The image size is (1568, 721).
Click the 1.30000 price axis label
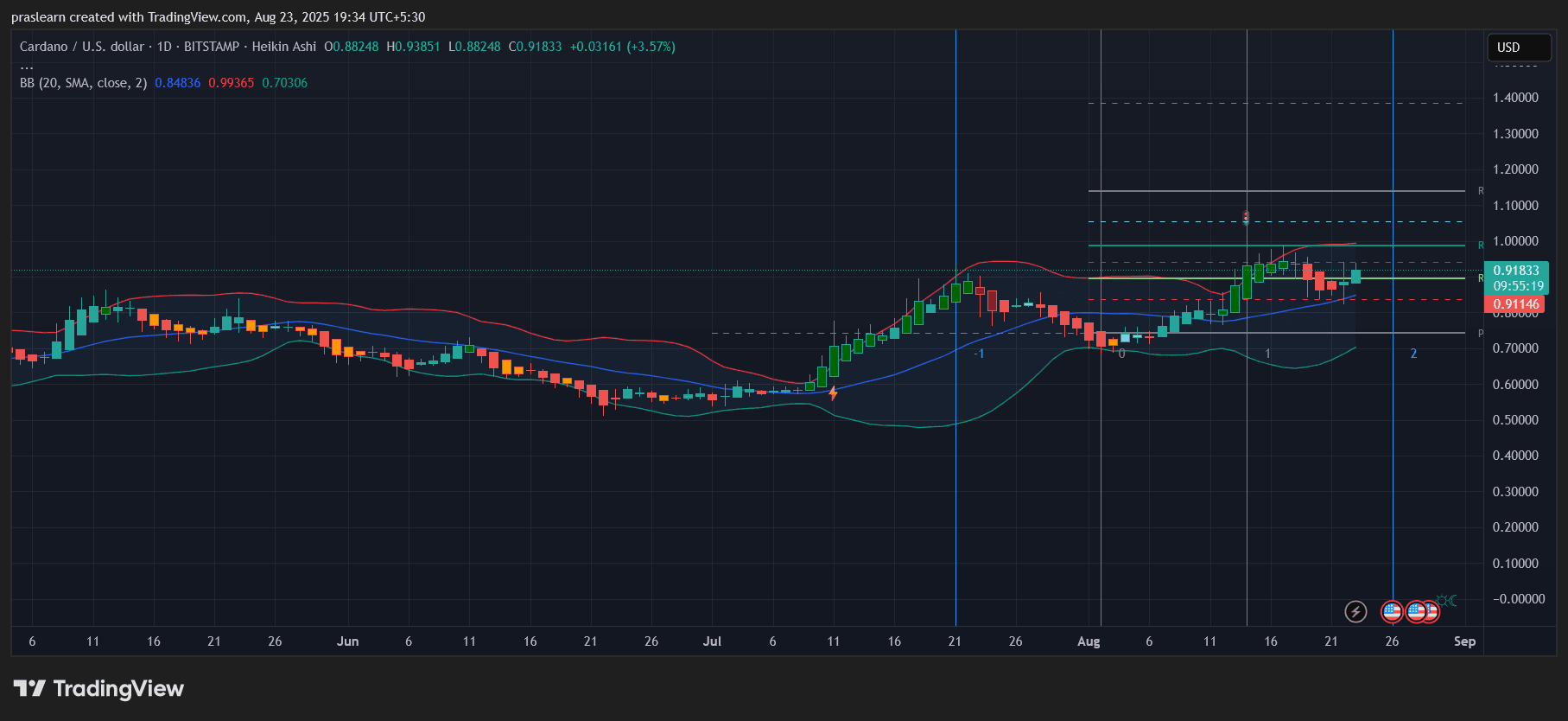pos(1515,134)
